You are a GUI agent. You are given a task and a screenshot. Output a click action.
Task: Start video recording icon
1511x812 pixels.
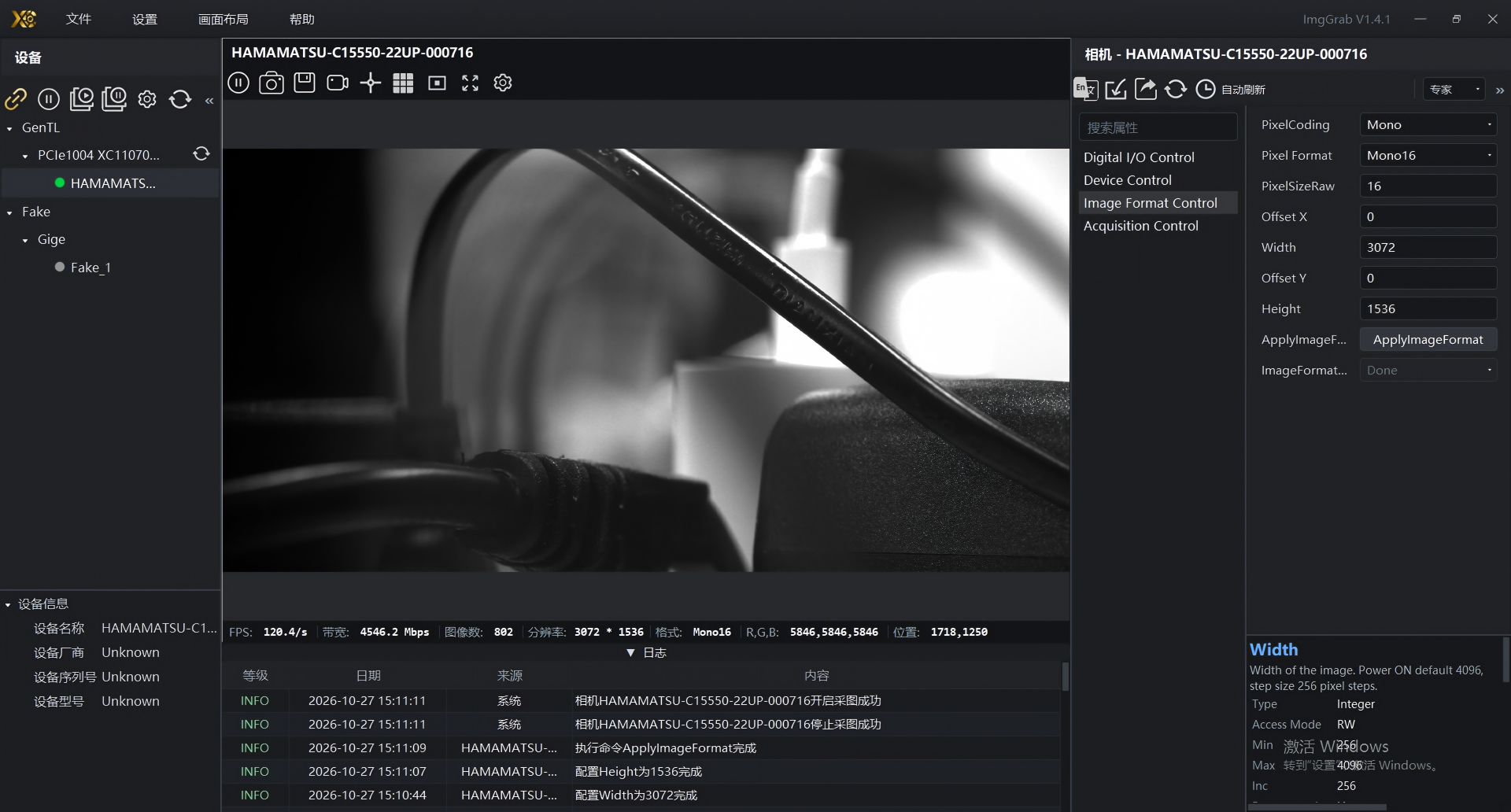tap(338, 83)
